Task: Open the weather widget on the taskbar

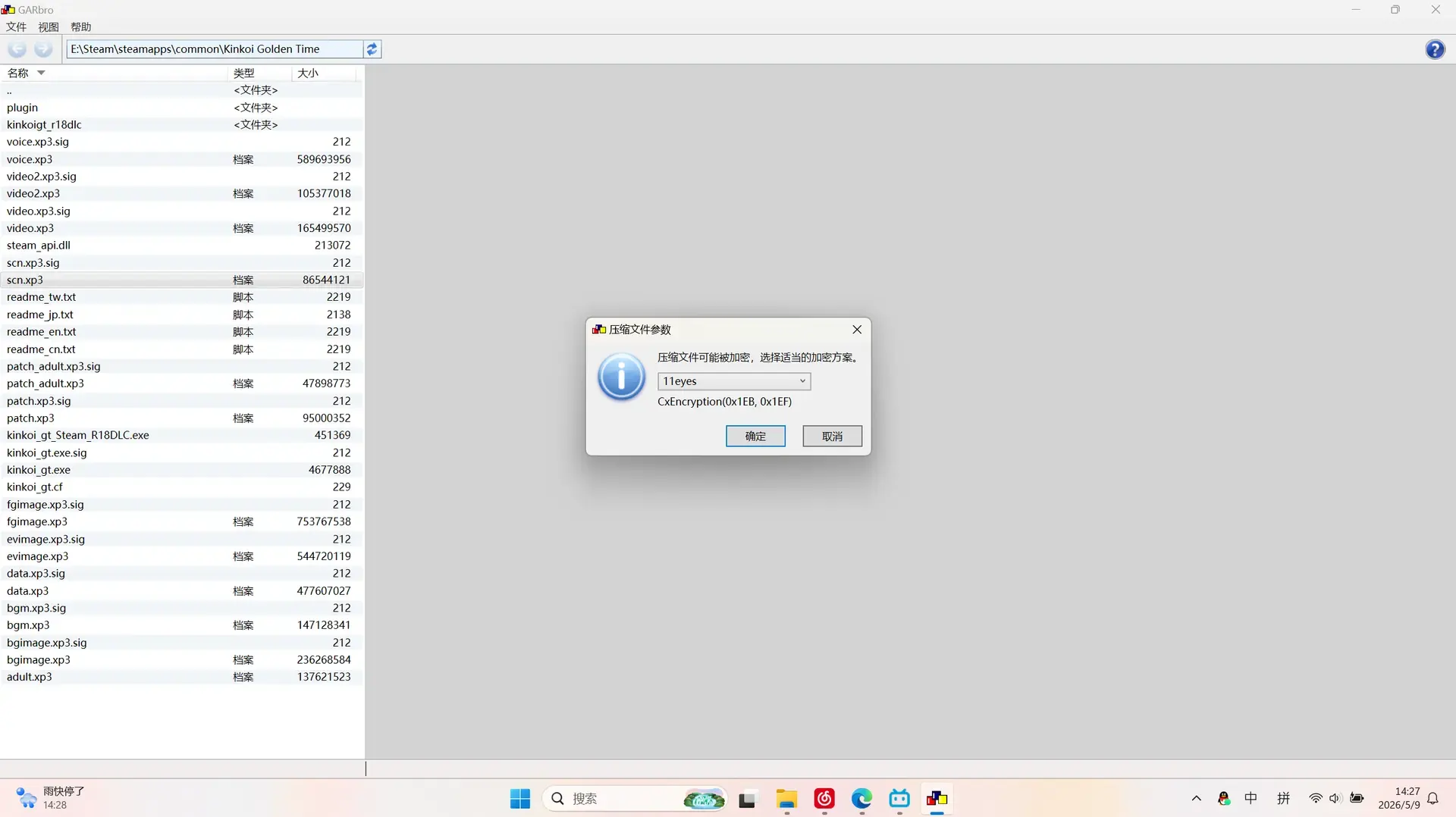Action: click(50, 798)
